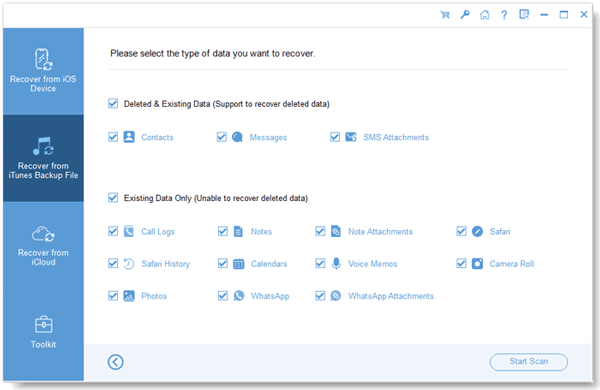The height and width of the screenshot is (390, 600).
Task: Go to the home icon in the title bar
Action: coord(485,15)
